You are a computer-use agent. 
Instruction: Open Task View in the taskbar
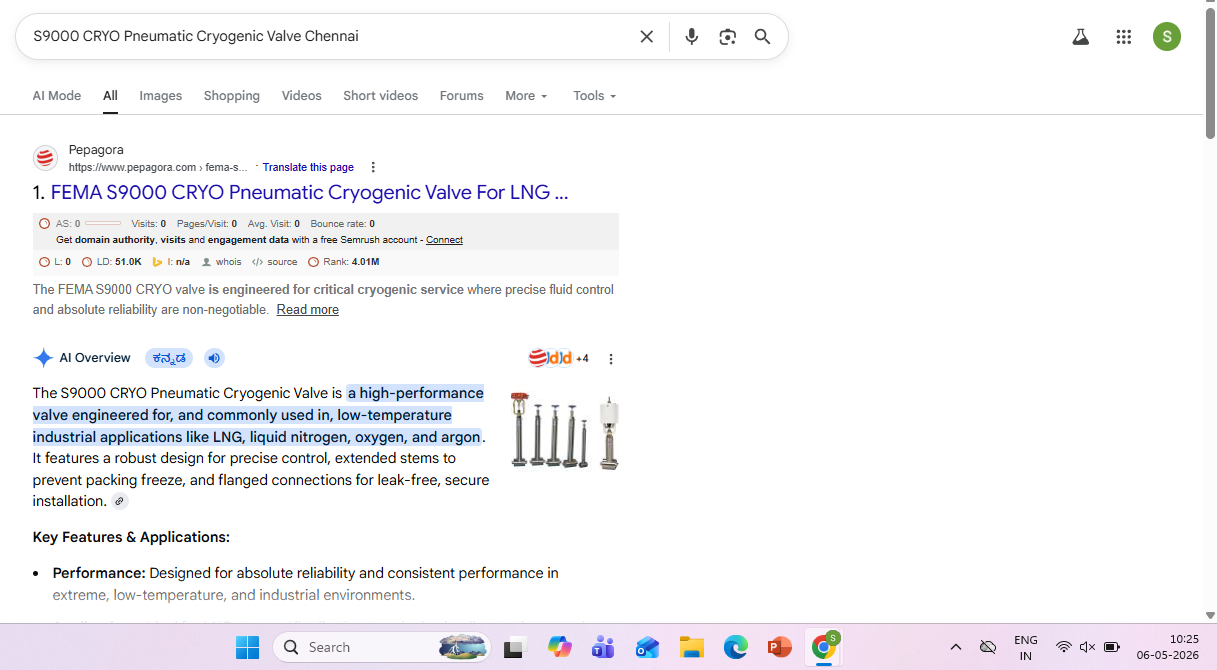coord(514,647)
